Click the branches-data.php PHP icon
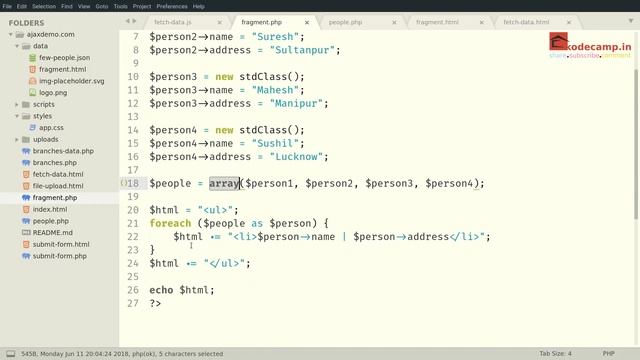 [x=26, y=151]
